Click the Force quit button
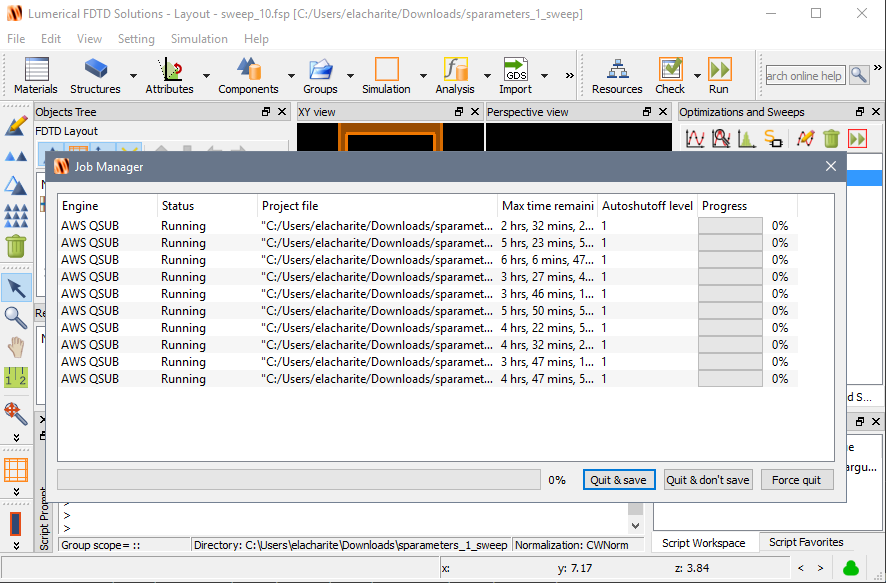 pos(797,480)
